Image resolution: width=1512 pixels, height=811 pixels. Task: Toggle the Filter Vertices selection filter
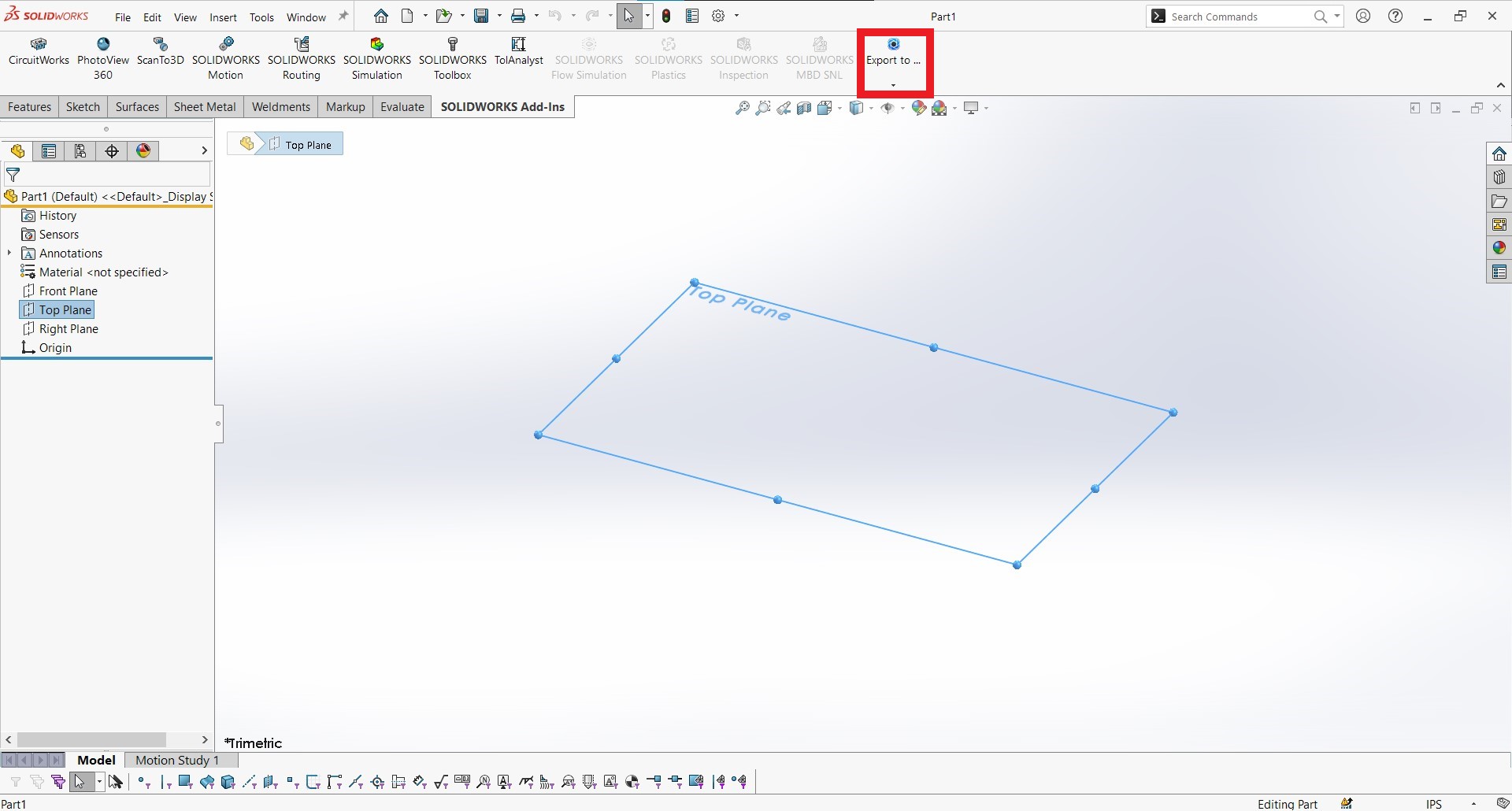point(143,782)
